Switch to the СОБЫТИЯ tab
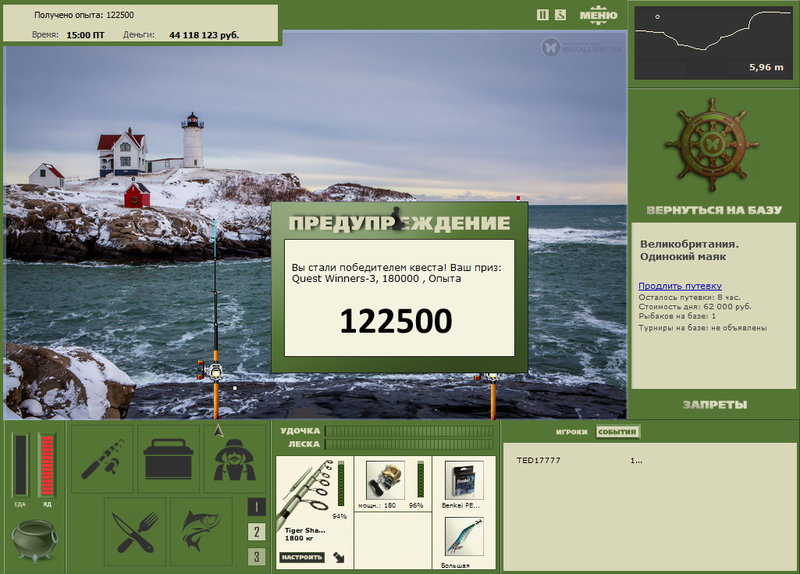 [x=617, y=432]
